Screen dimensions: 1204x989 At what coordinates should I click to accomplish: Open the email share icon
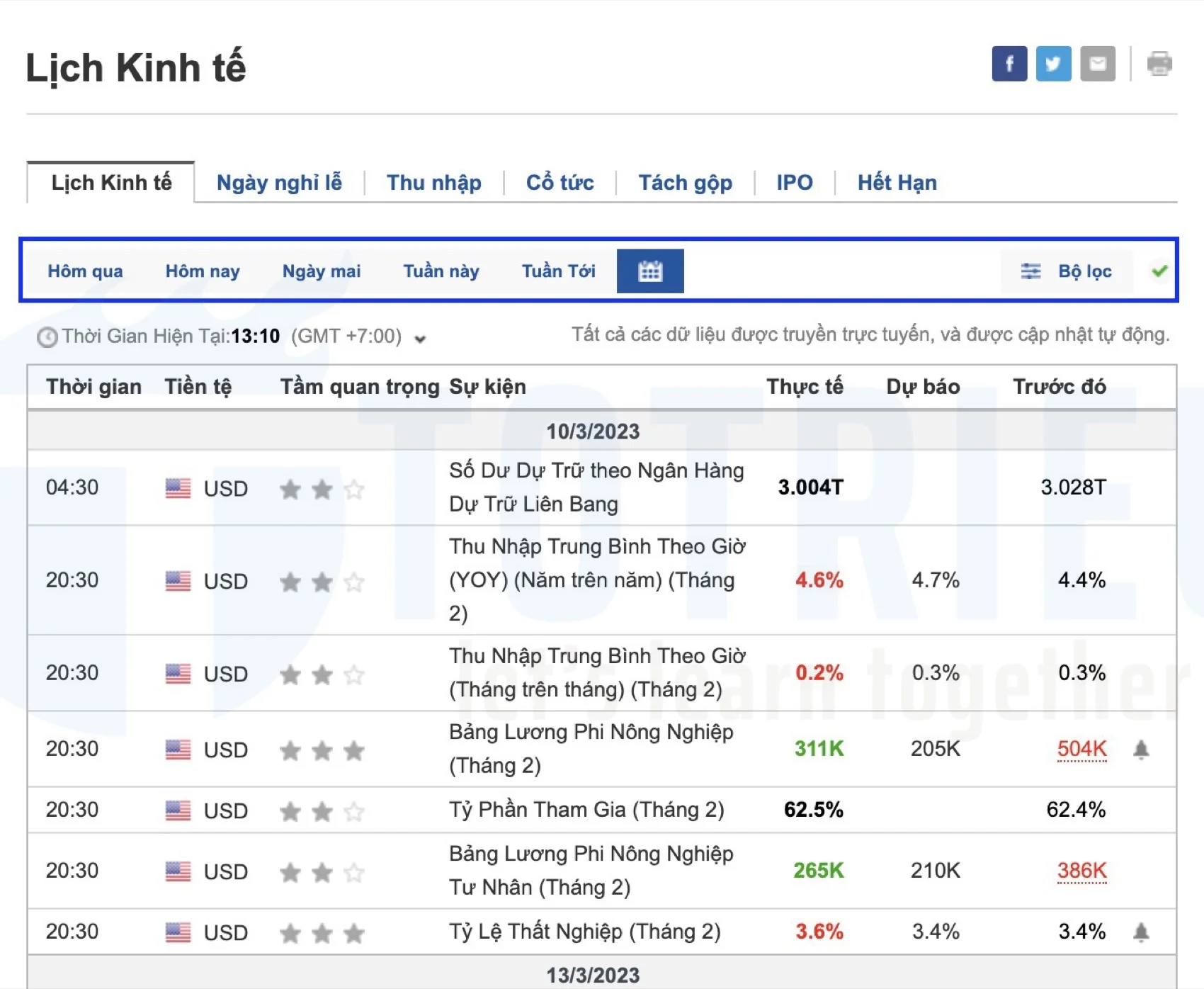point(1097,64)
